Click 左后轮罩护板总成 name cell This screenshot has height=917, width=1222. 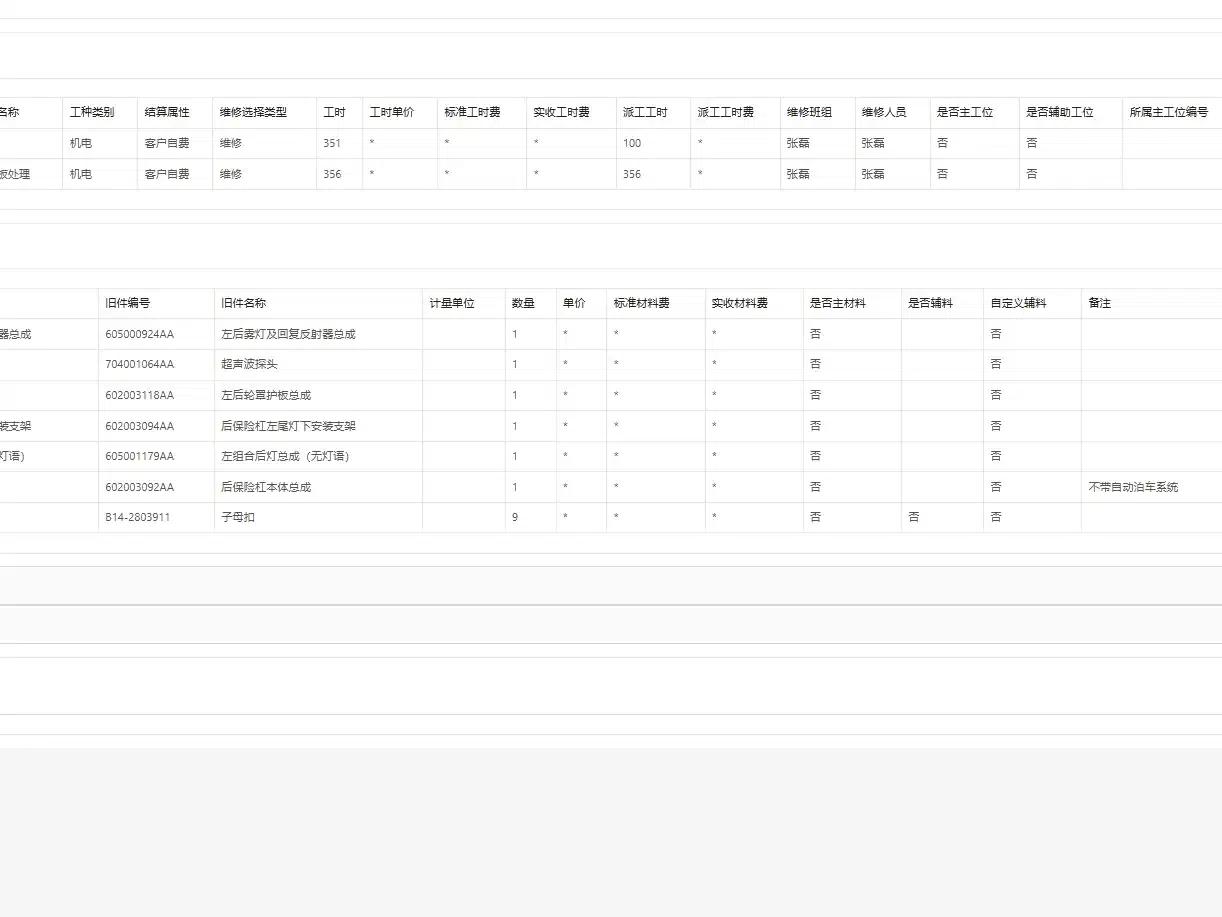point(266,395)
